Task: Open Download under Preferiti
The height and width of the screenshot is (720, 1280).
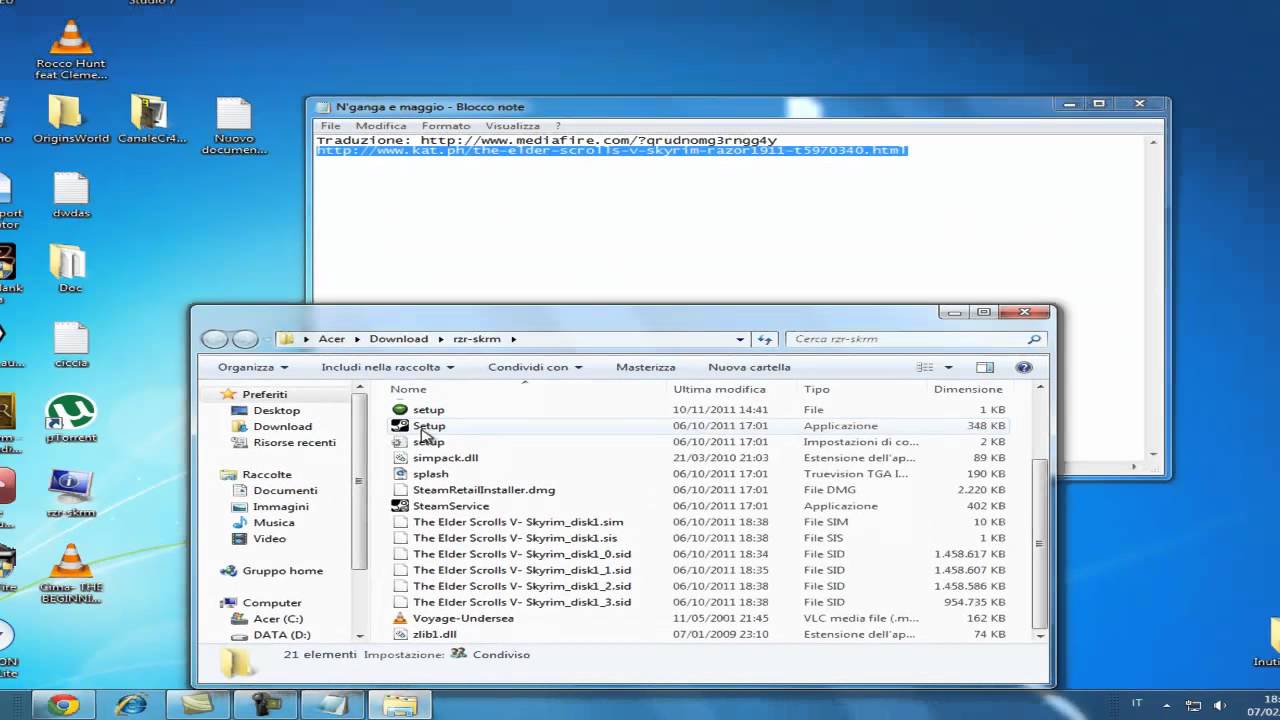Action: click(x=282, y=426)
